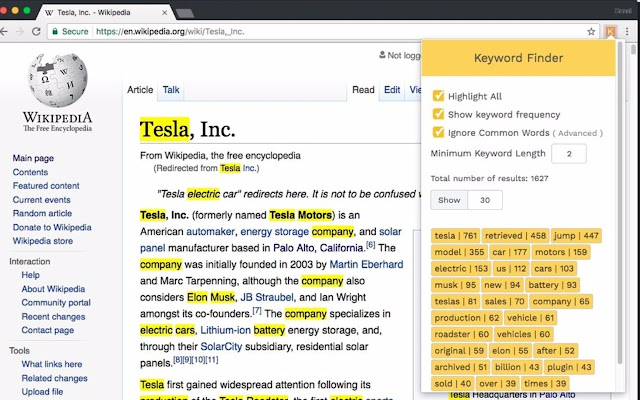Reload the page
This screenshot has width=640, height=400.
click(36, 31)
